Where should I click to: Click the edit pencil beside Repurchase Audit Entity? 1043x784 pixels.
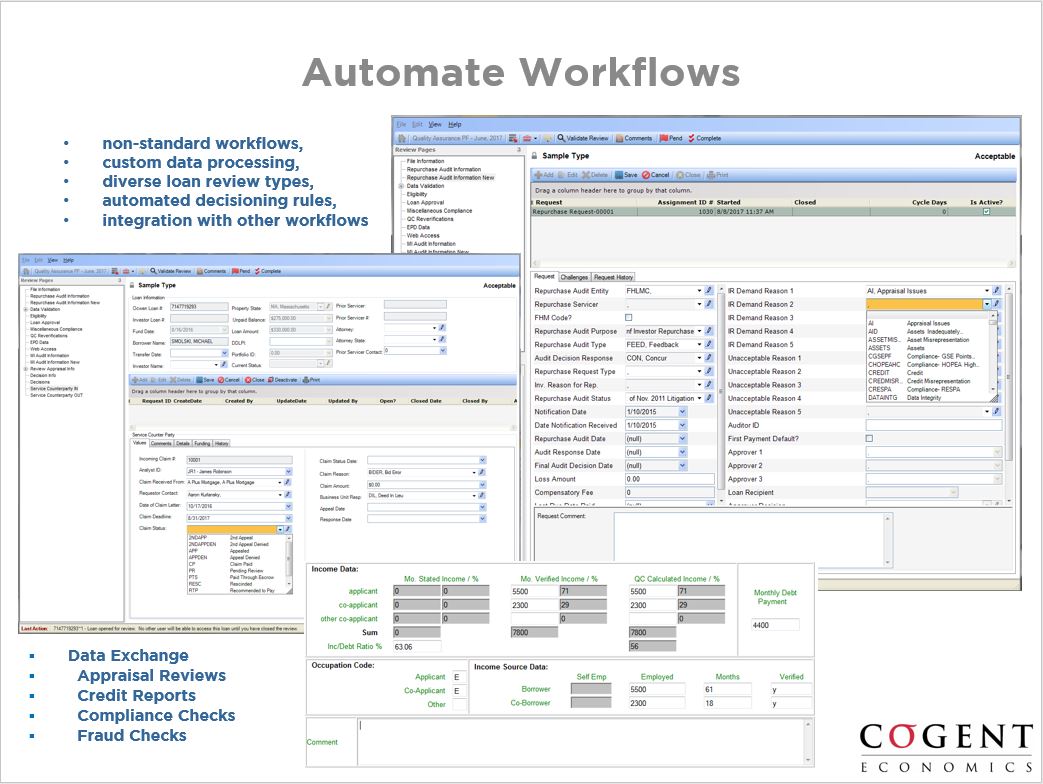(x=708, y=290)
